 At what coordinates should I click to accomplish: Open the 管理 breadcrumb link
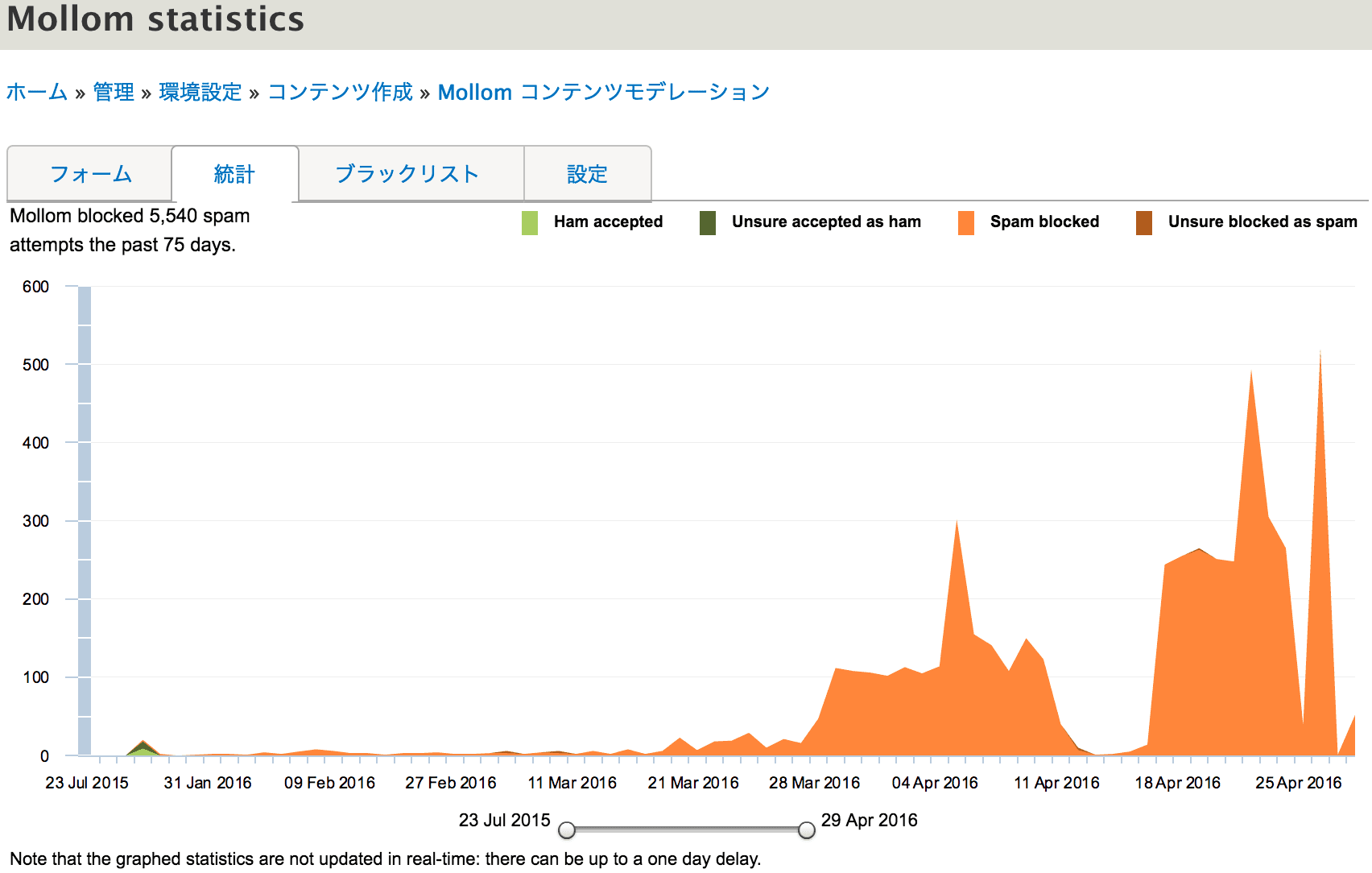pyautogui.click(x=114, y=93)
